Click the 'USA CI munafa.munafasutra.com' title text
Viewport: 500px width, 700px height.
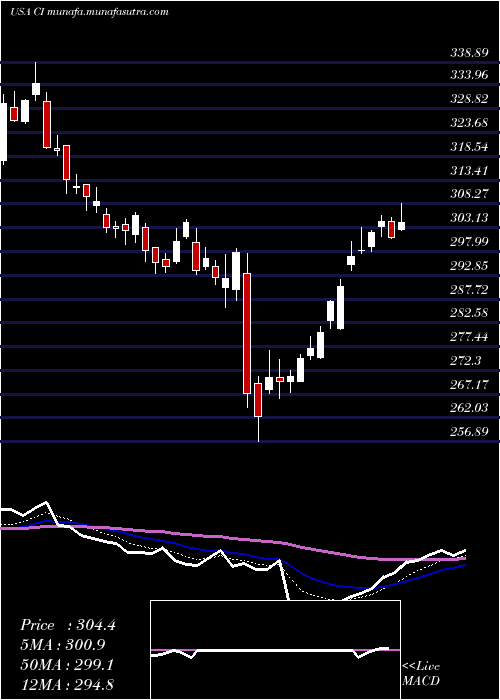[x=89, y=12]
